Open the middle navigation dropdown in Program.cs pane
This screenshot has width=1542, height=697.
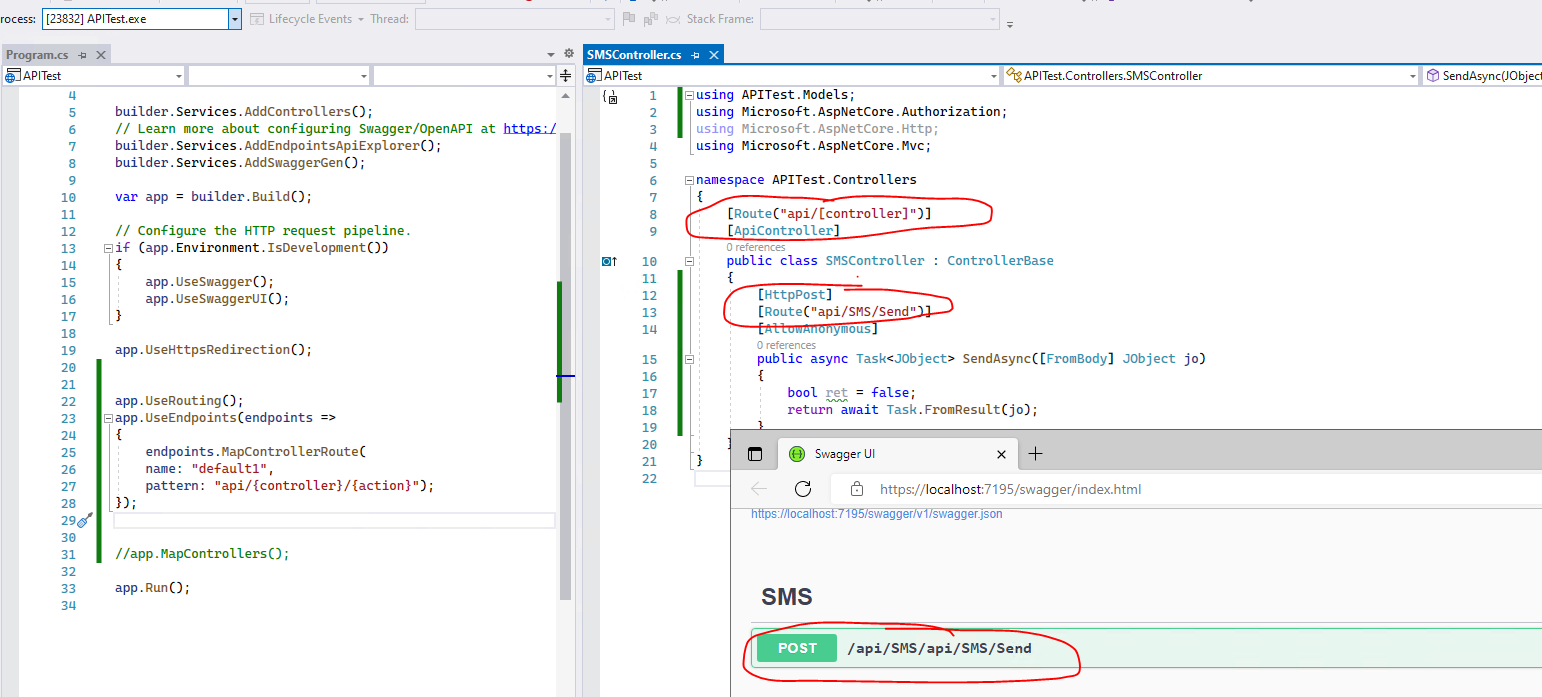click(x=279, y=76)
